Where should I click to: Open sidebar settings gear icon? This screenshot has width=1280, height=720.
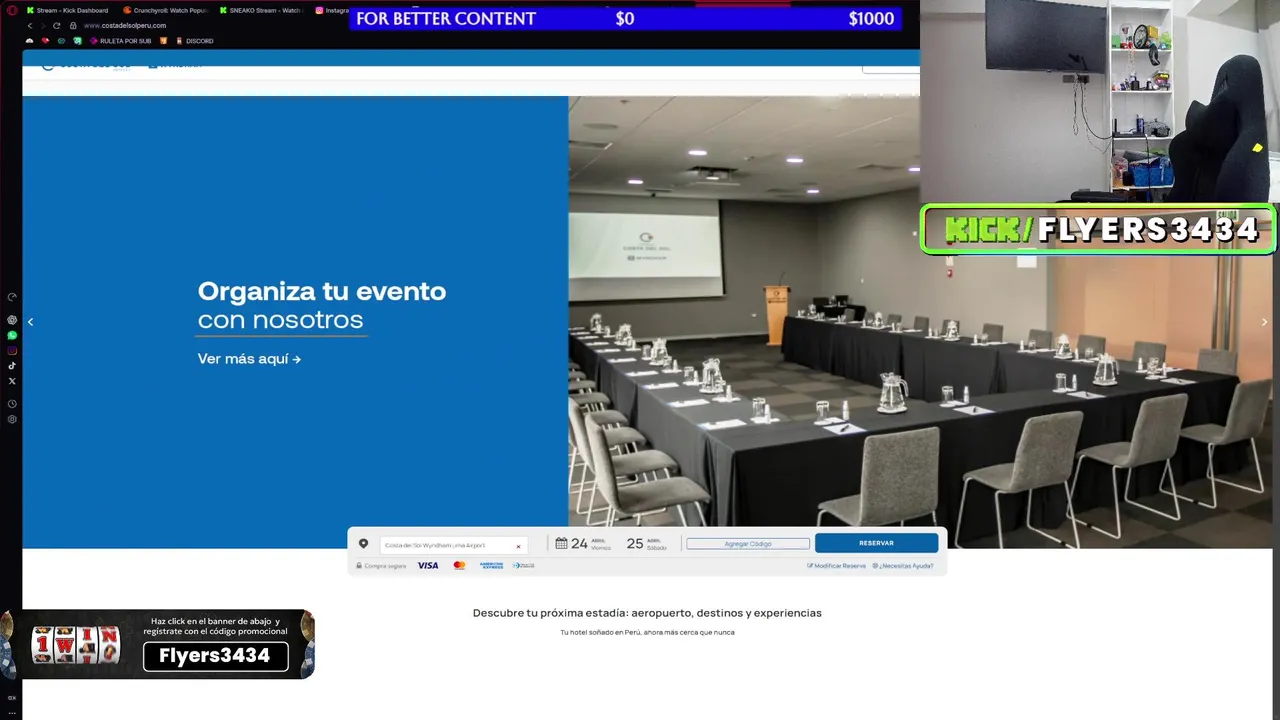tap(12, 419)
